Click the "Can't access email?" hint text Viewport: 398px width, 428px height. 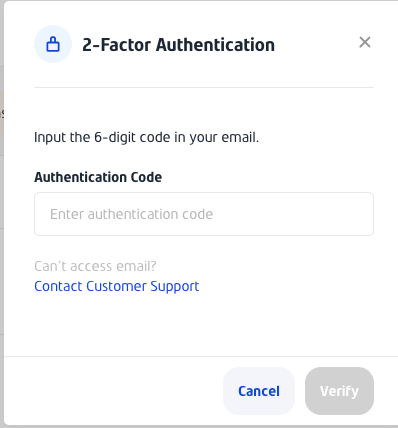click(95, 266)
